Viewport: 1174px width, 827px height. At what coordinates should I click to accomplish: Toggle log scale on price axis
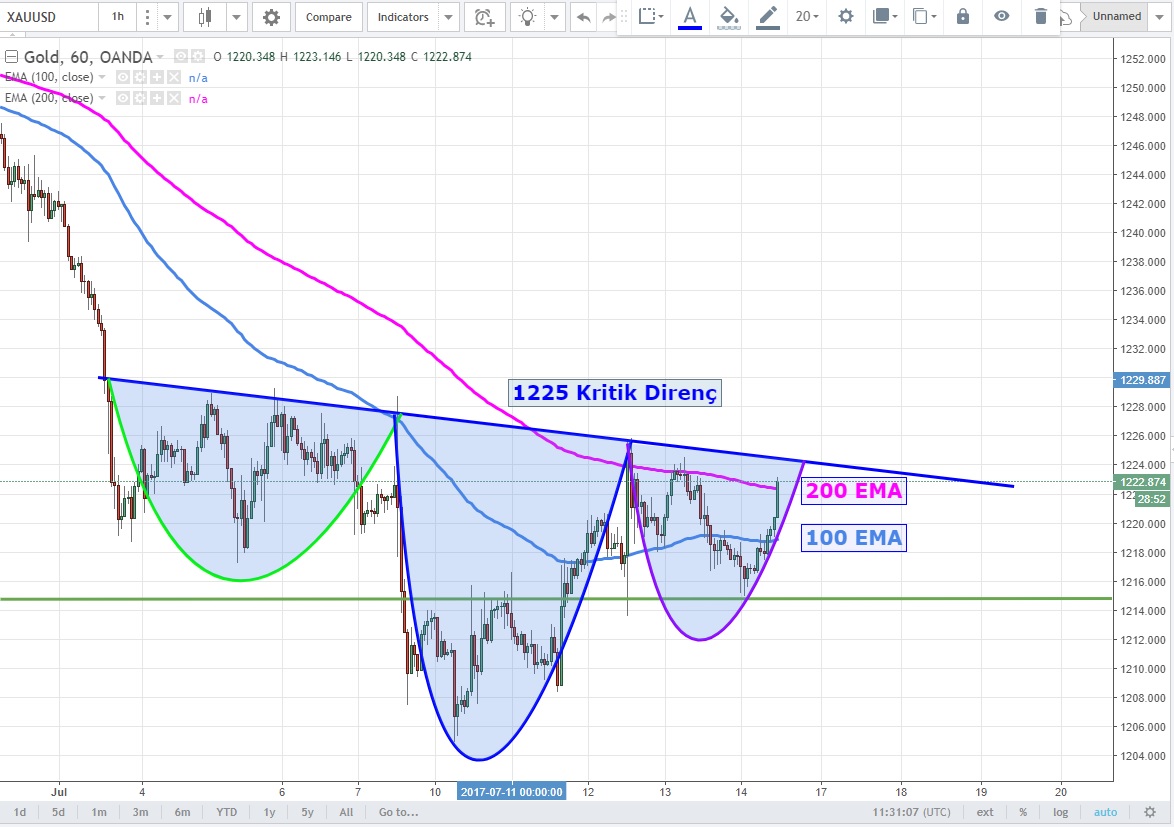tap(1061, 812)
